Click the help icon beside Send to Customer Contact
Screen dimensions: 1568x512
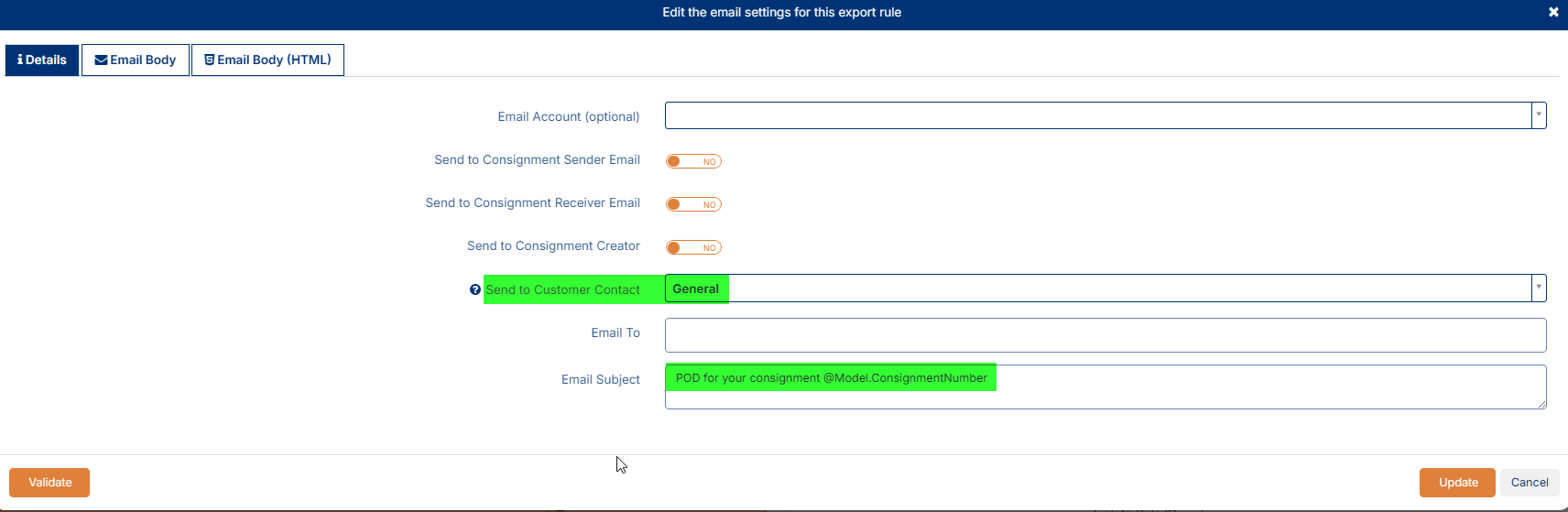click(474, 289)
